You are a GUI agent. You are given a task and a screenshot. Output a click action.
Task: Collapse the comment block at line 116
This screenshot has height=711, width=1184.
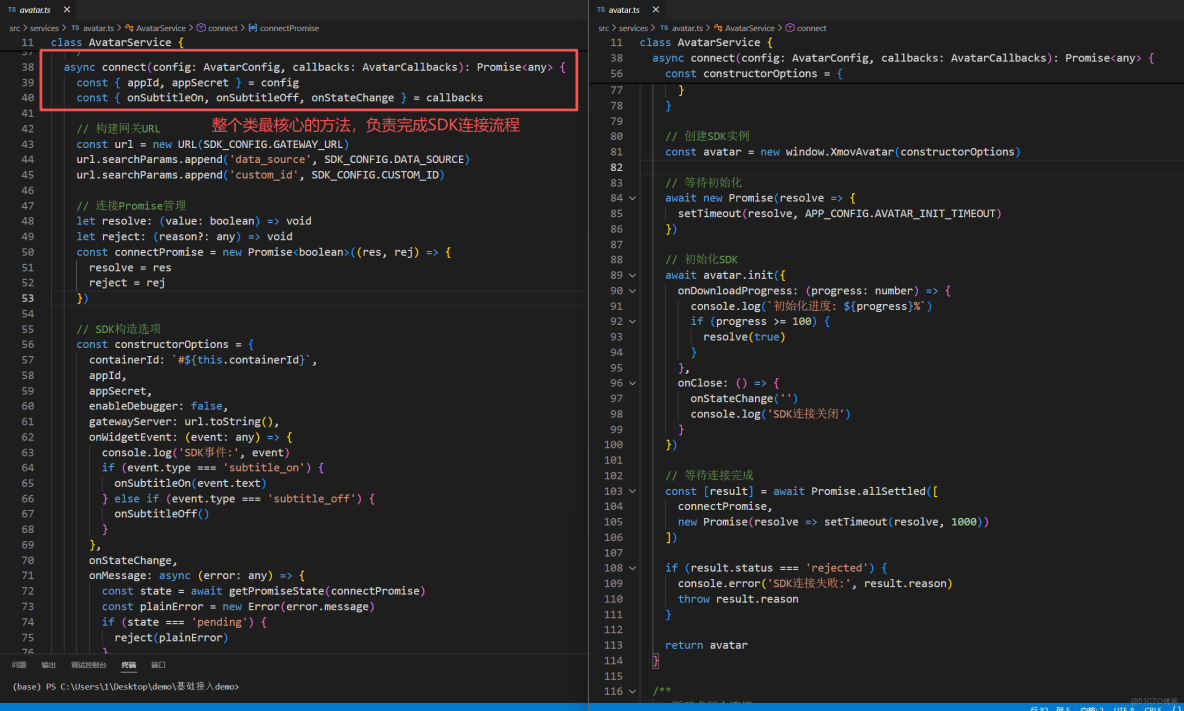pyautogui.click(x=632, y=691)
